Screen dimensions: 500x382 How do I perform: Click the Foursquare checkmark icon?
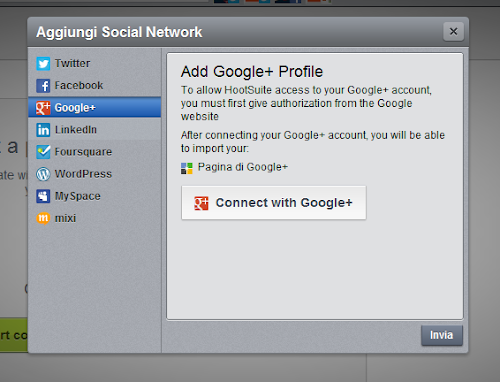pos(43,152)
